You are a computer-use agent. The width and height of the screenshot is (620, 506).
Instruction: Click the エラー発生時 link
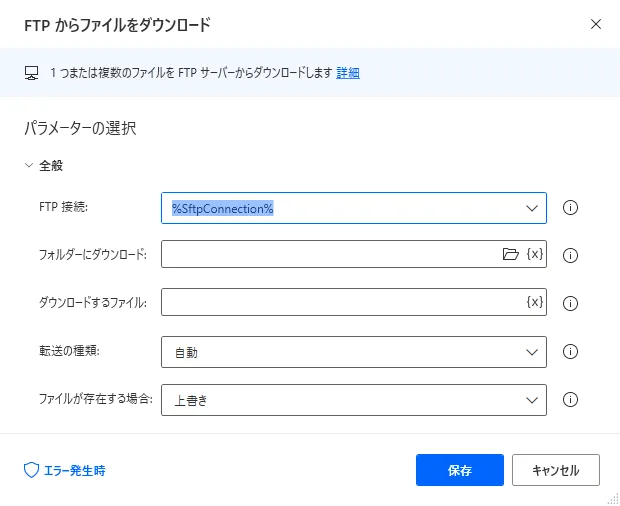click(75, 469)
